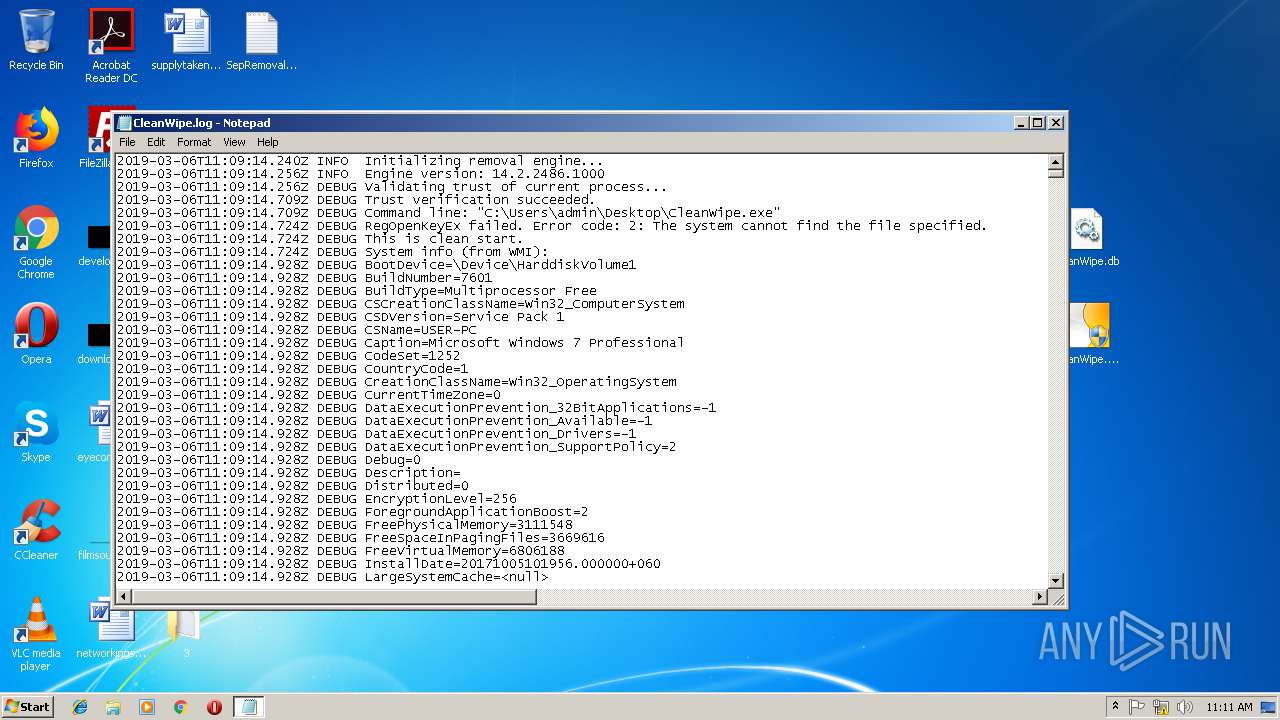Open network status tray icon

[1161, 707]
